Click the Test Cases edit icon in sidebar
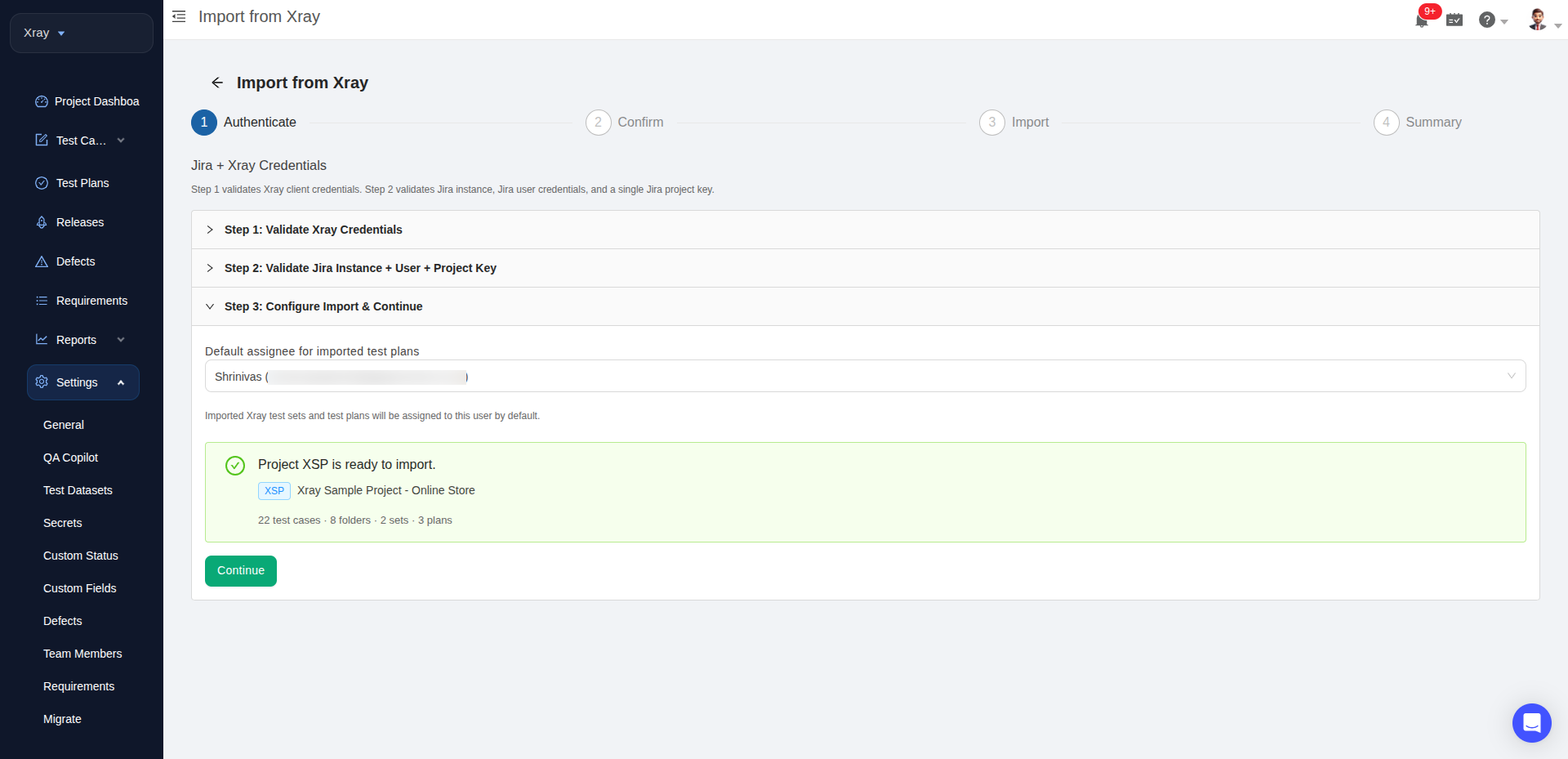The height and width of the screenshot is (759, 1568). (42, 141)
